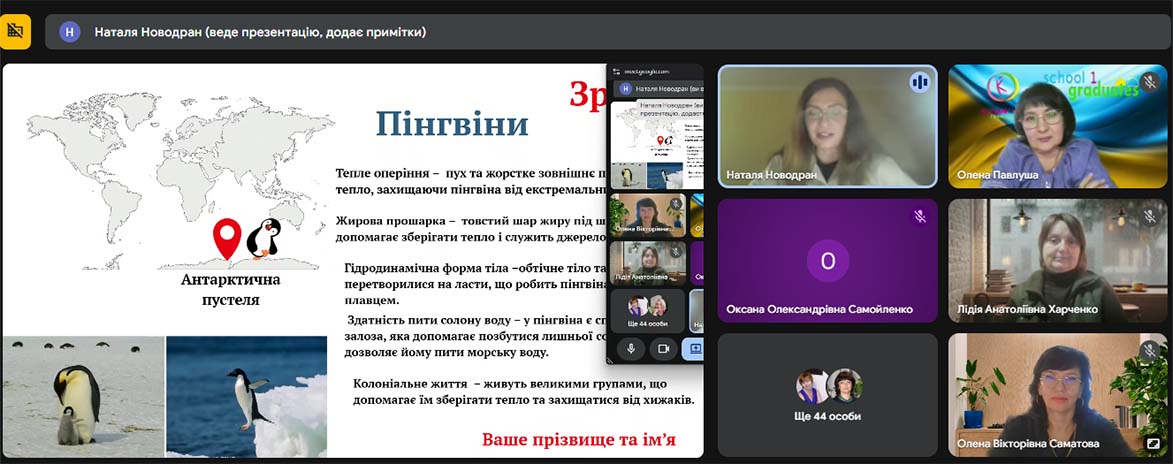
Task: Expand 'Ще 44 особи' inside the mini window
Action: 647,310
